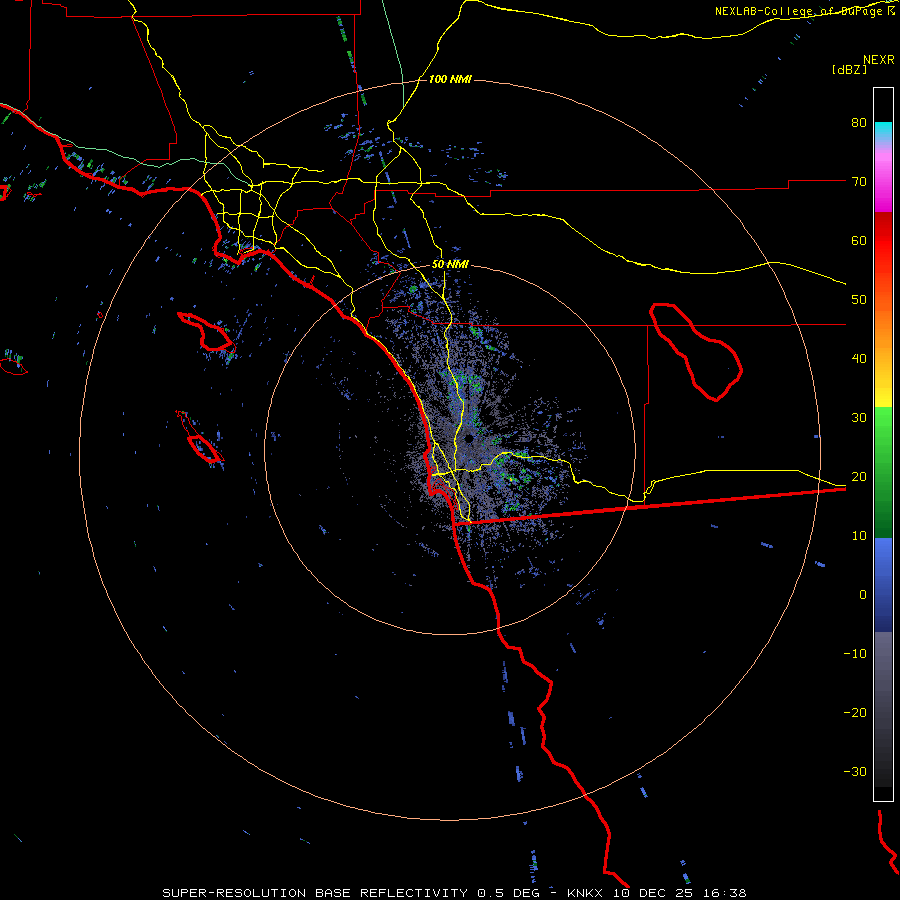The height and width of the screenshot is (900, 900).
Task: Click the 50 tick label on dBZ scale
Action: click(x=859, y=300)
